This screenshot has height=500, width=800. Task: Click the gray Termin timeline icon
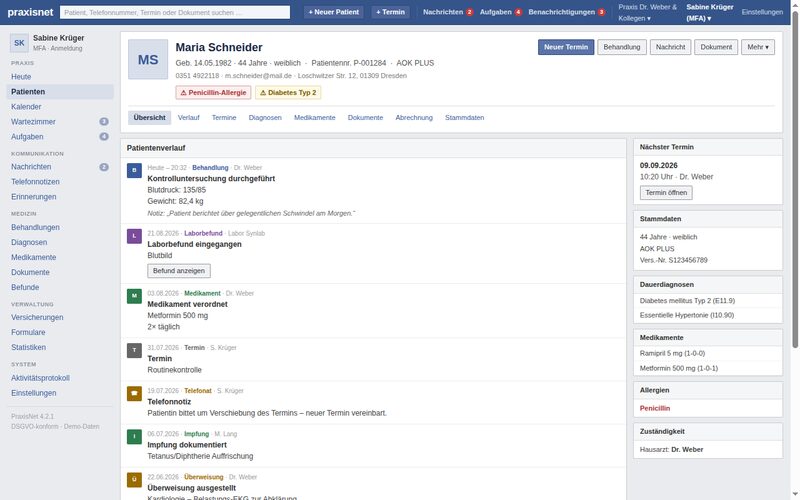click(x=134, y=350)
